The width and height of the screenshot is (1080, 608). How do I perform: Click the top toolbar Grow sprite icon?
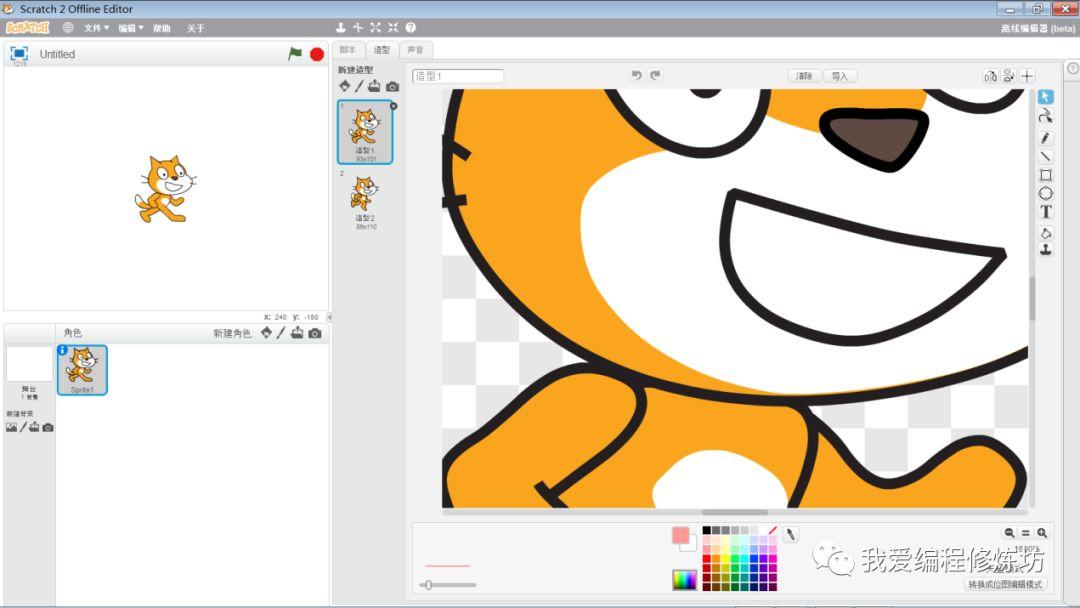[375, 28]
